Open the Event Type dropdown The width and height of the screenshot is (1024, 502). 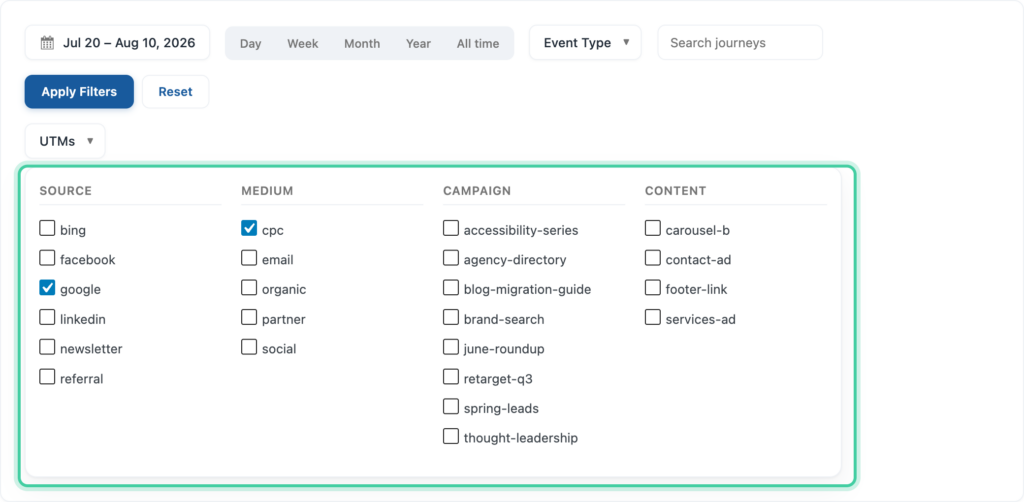pos(585,43)
